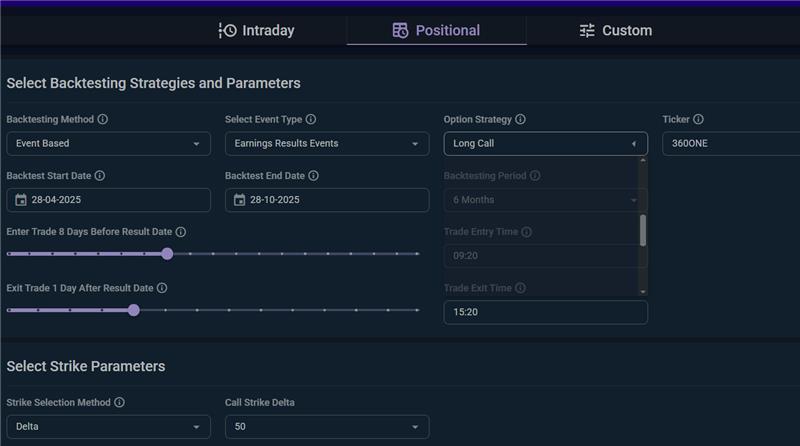Show info for Enter Trade Days slider
This screenshot has width=800, height=446.
click(x=181, y=232)
